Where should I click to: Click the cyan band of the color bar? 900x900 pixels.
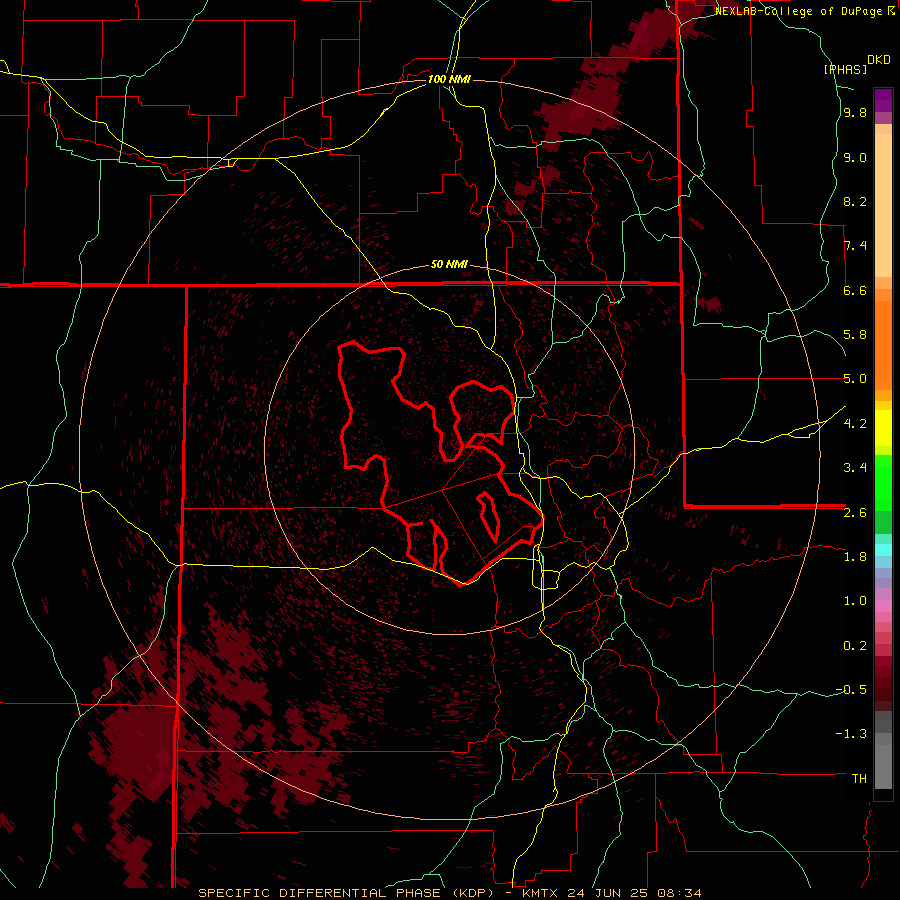883,550
